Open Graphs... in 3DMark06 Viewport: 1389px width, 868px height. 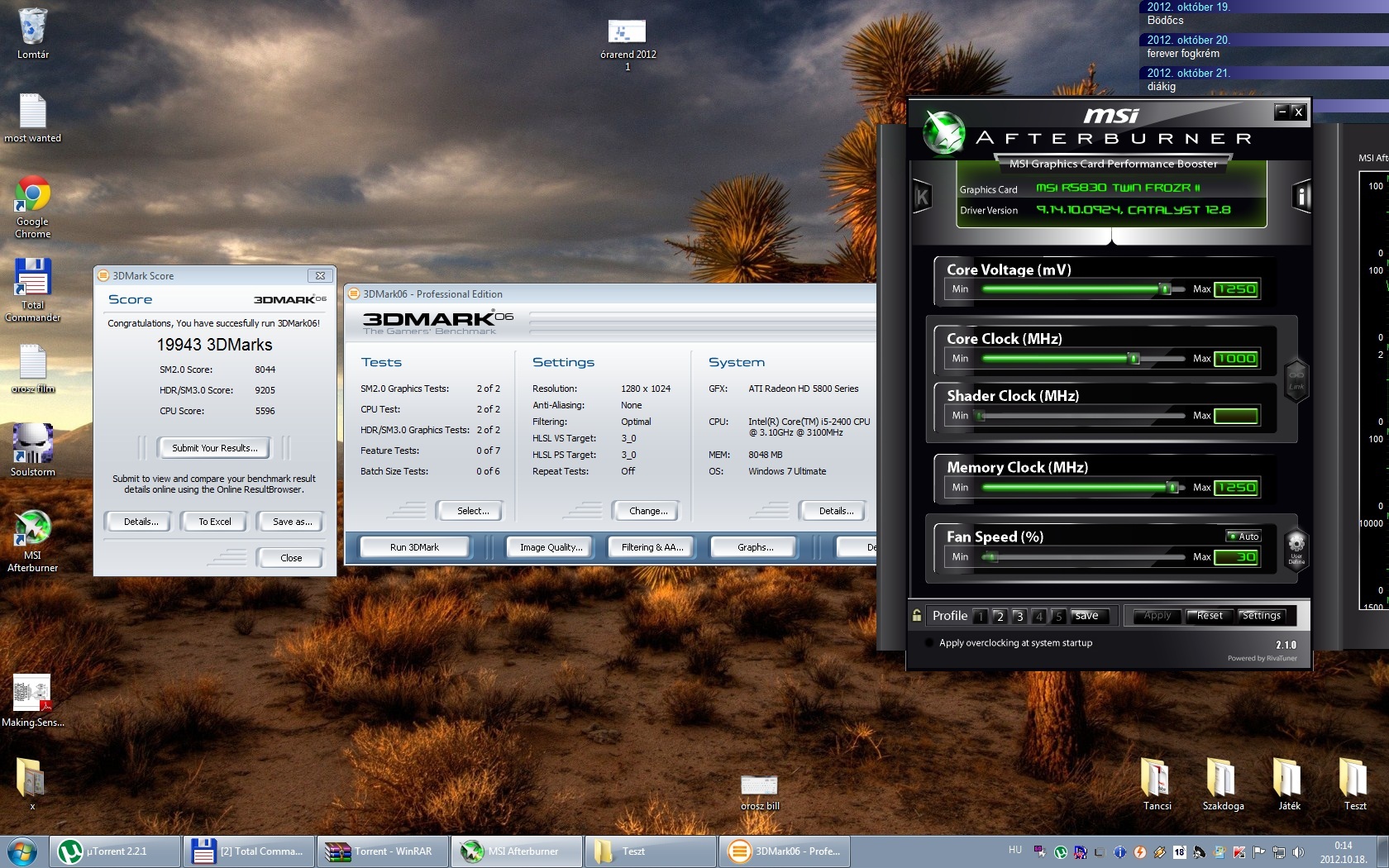755,547
